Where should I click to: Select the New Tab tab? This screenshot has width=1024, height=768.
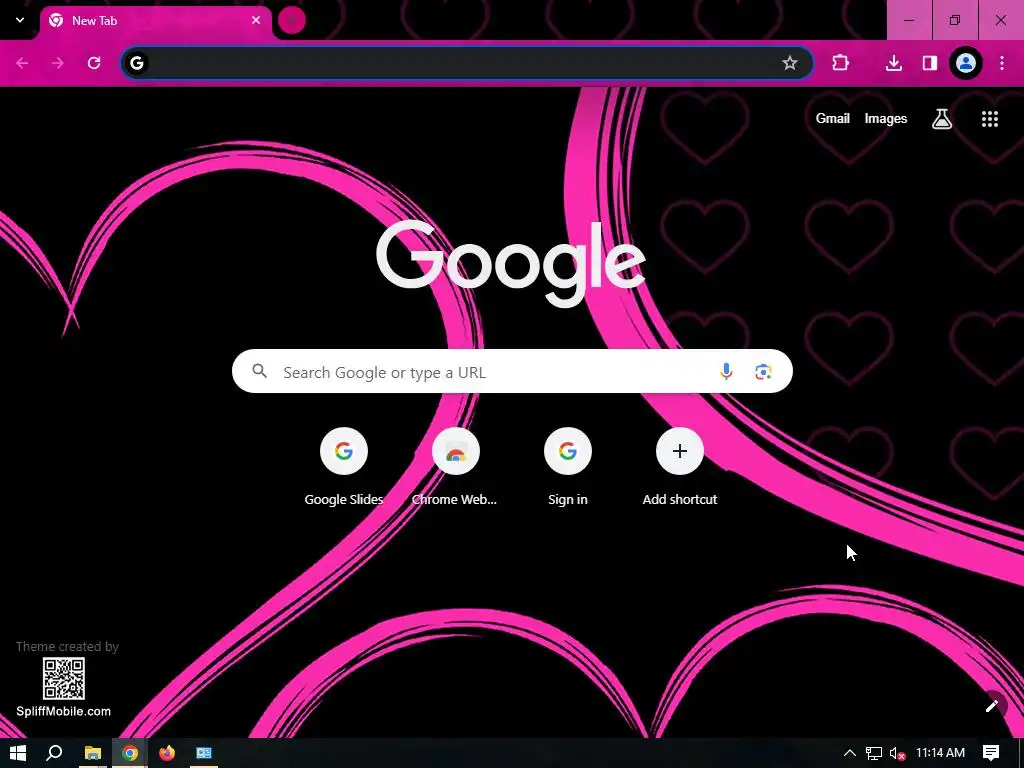[155, 21]
